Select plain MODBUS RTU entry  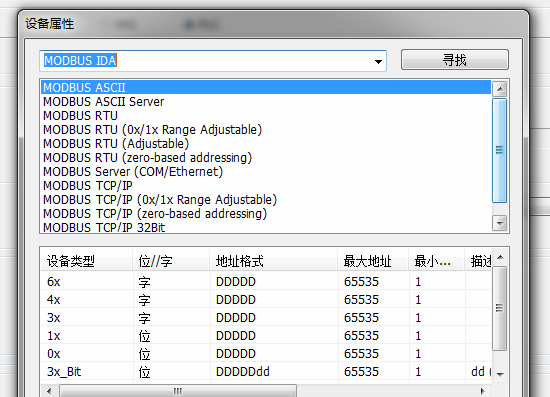pyautogui.click(x=266, y=116)
